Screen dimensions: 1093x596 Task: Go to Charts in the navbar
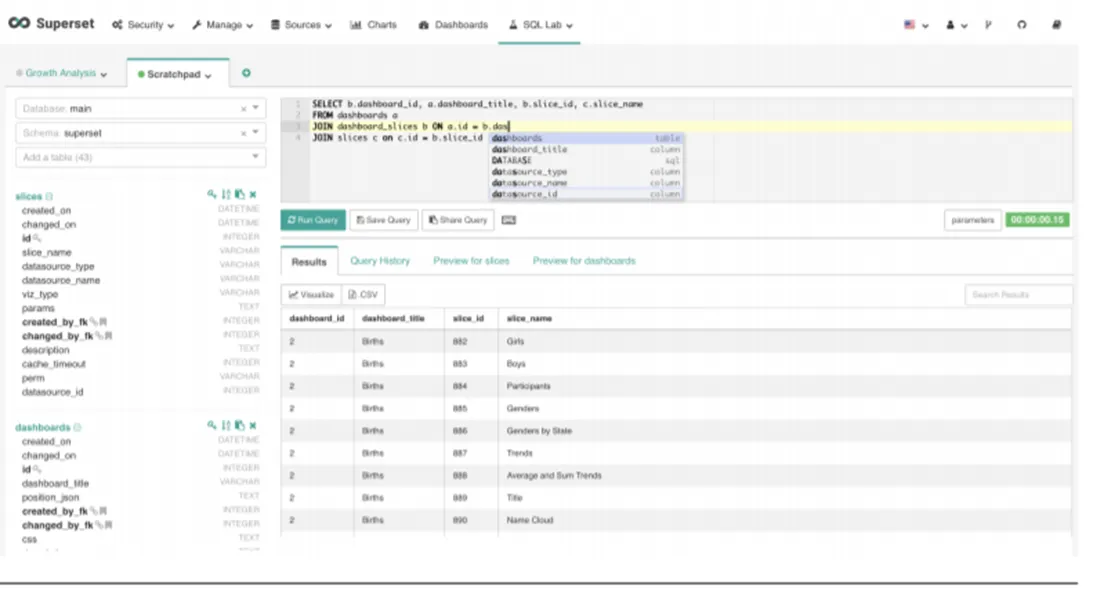pyautogui.click(x=374, y=25)
